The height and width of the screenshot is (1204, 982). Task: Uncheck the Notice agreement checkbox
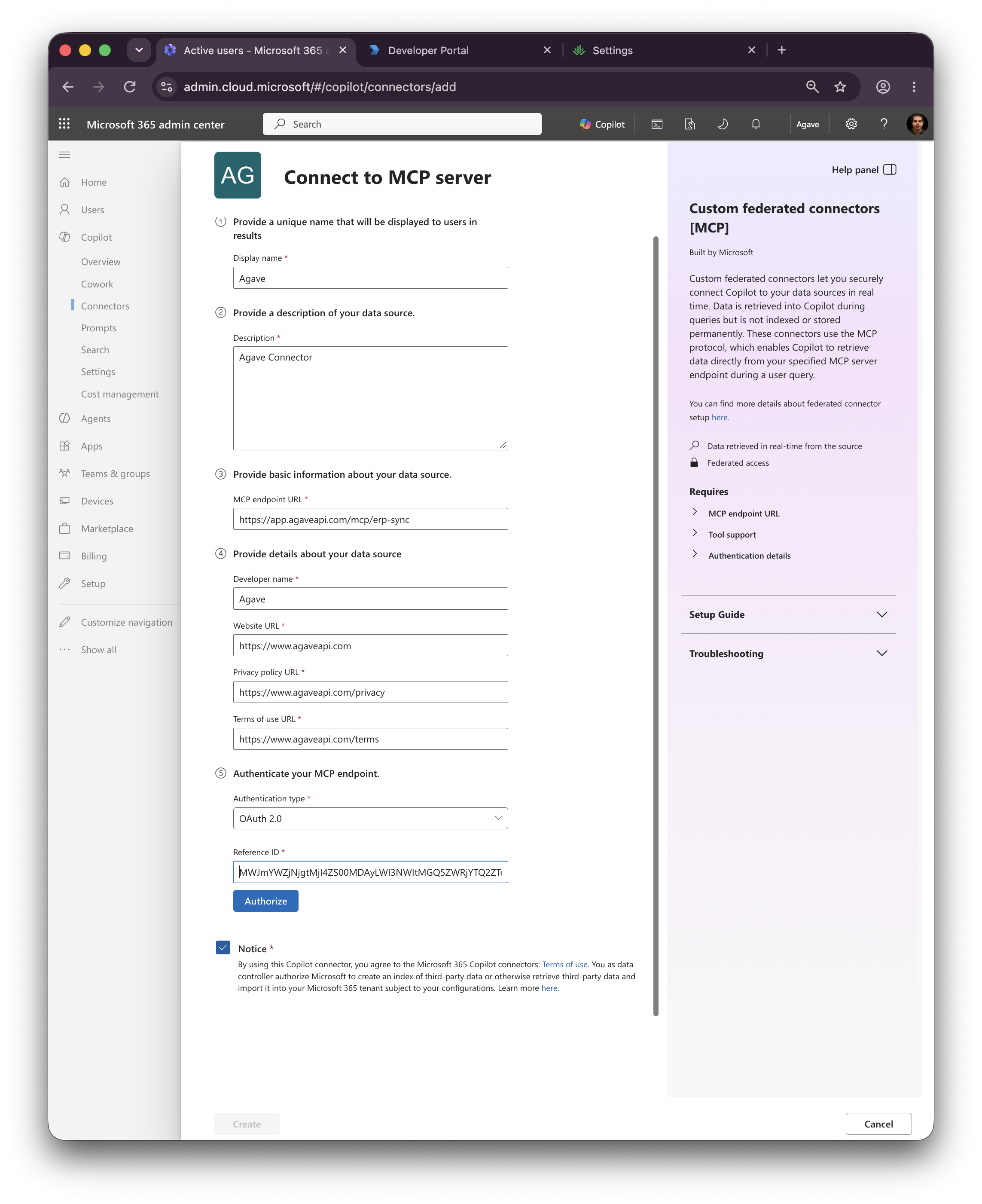click(223, 947)
